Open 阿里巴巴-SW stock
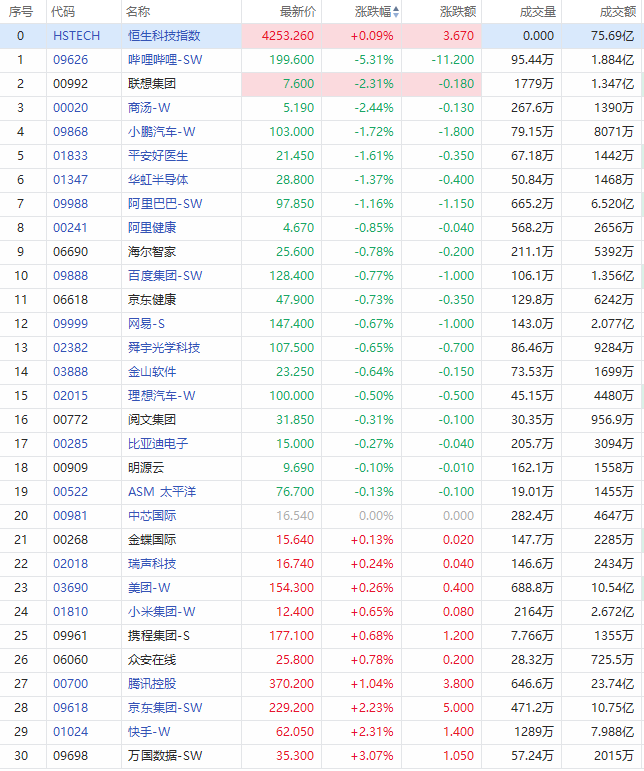644x771 pixels. [165, 204]
